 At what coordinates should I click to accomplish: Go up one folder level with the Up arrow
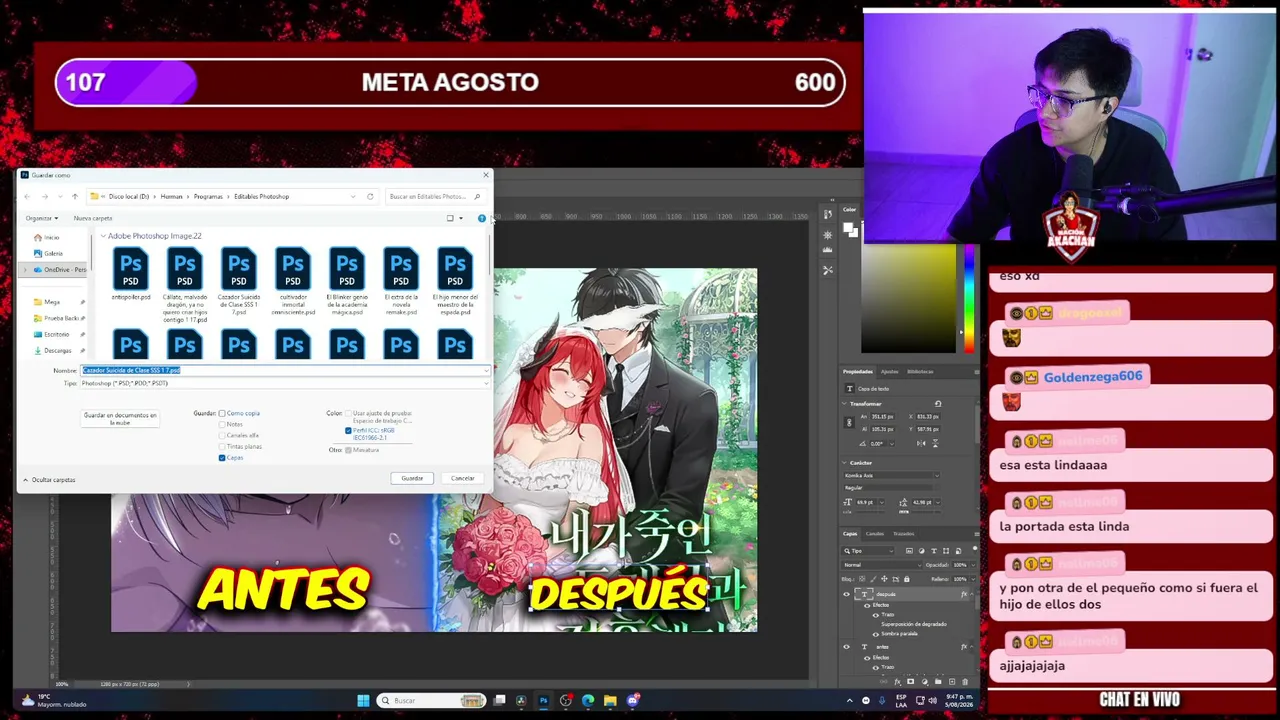(74, 197)
